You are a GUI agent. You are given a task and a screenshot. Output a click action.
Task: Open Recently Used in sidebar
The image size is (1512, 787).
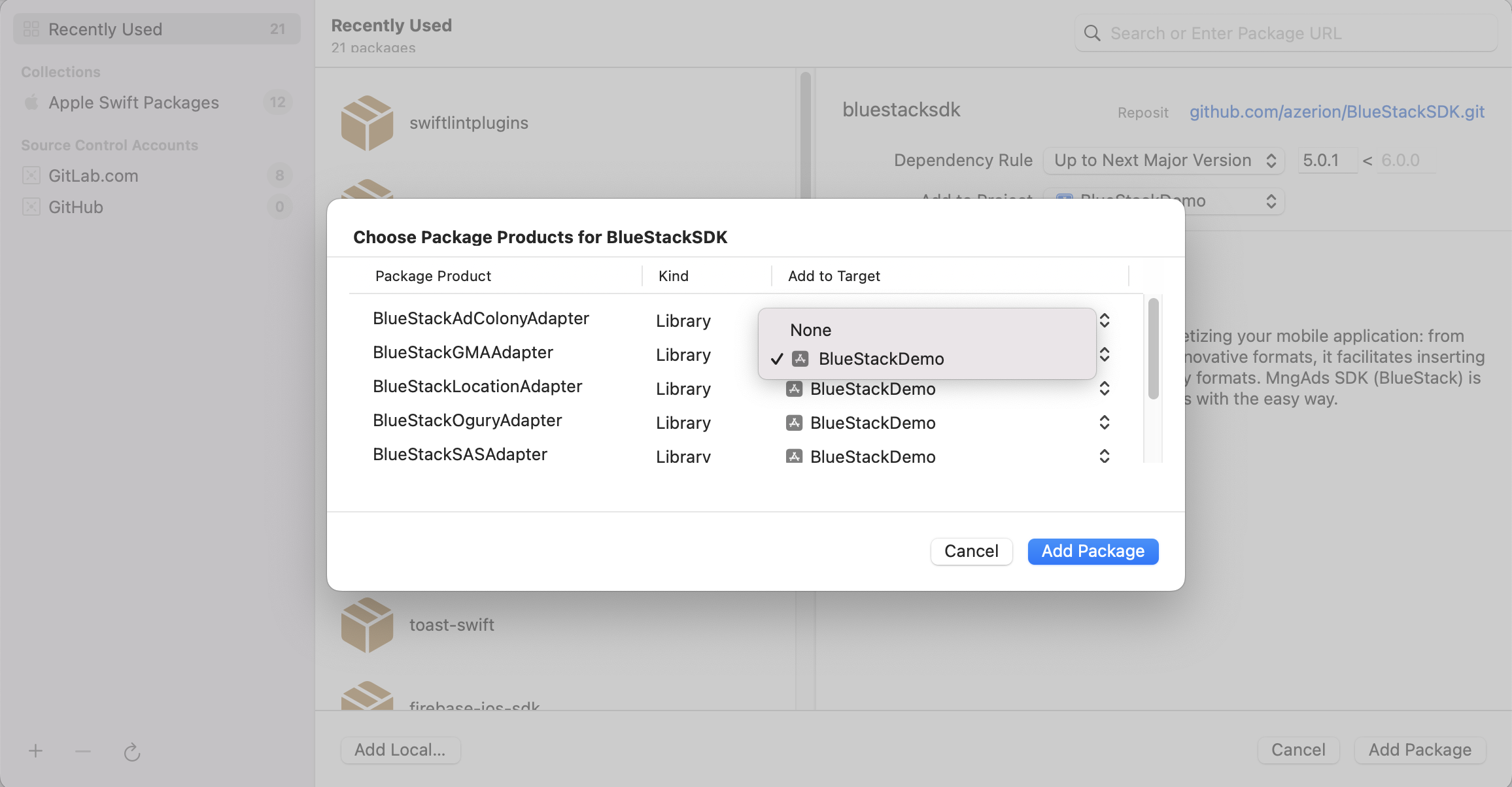pos(157,29)
